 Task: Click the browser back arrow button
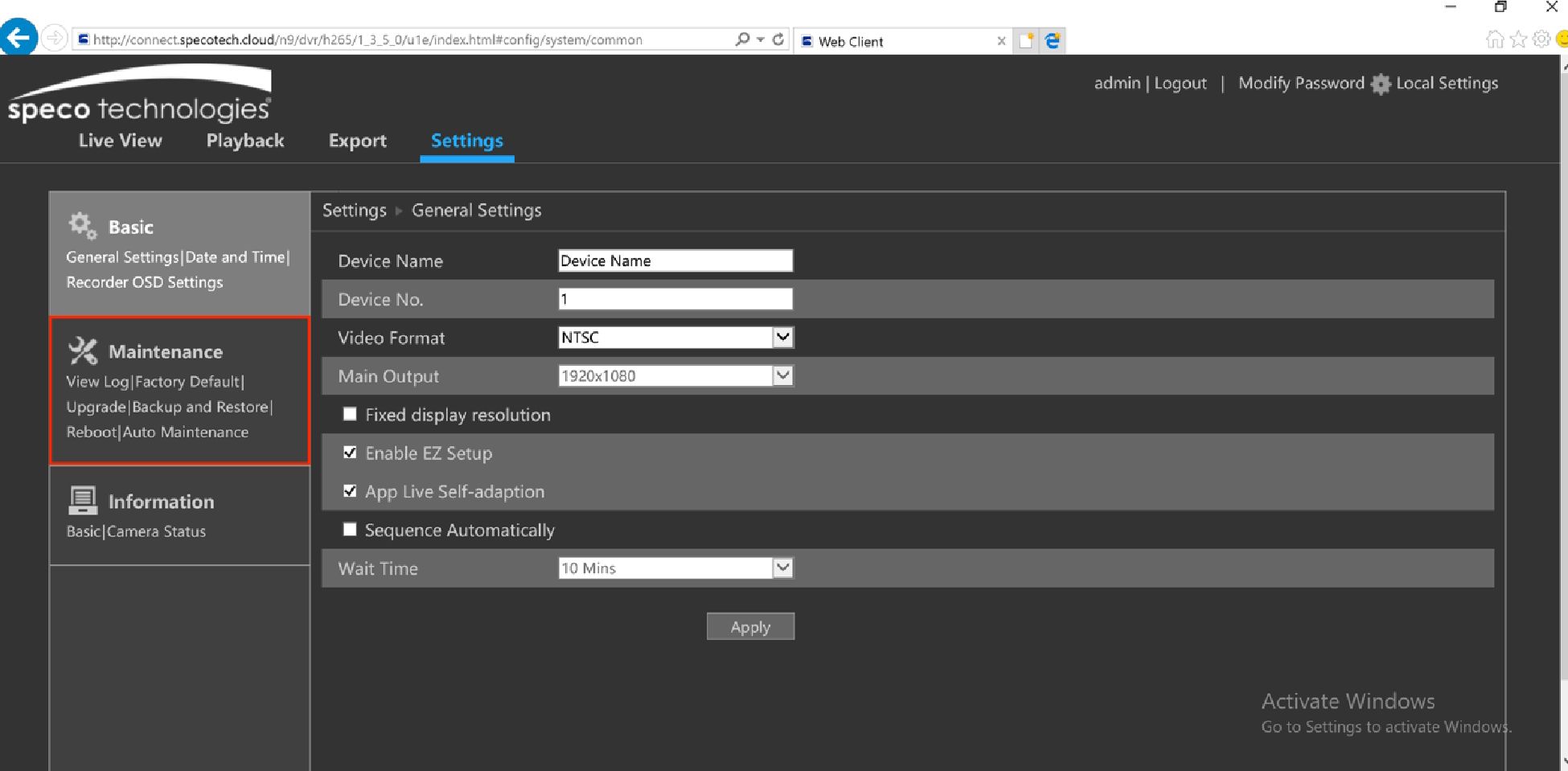(19, 39)
